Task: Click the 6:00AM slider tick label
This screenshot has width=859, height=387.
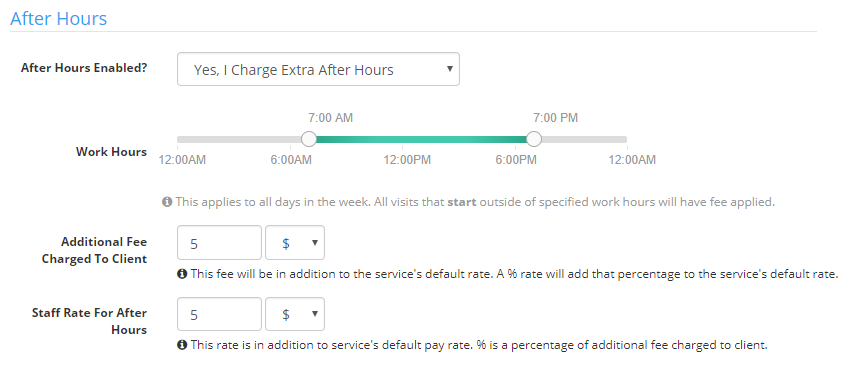Action: tap(291, 160)
